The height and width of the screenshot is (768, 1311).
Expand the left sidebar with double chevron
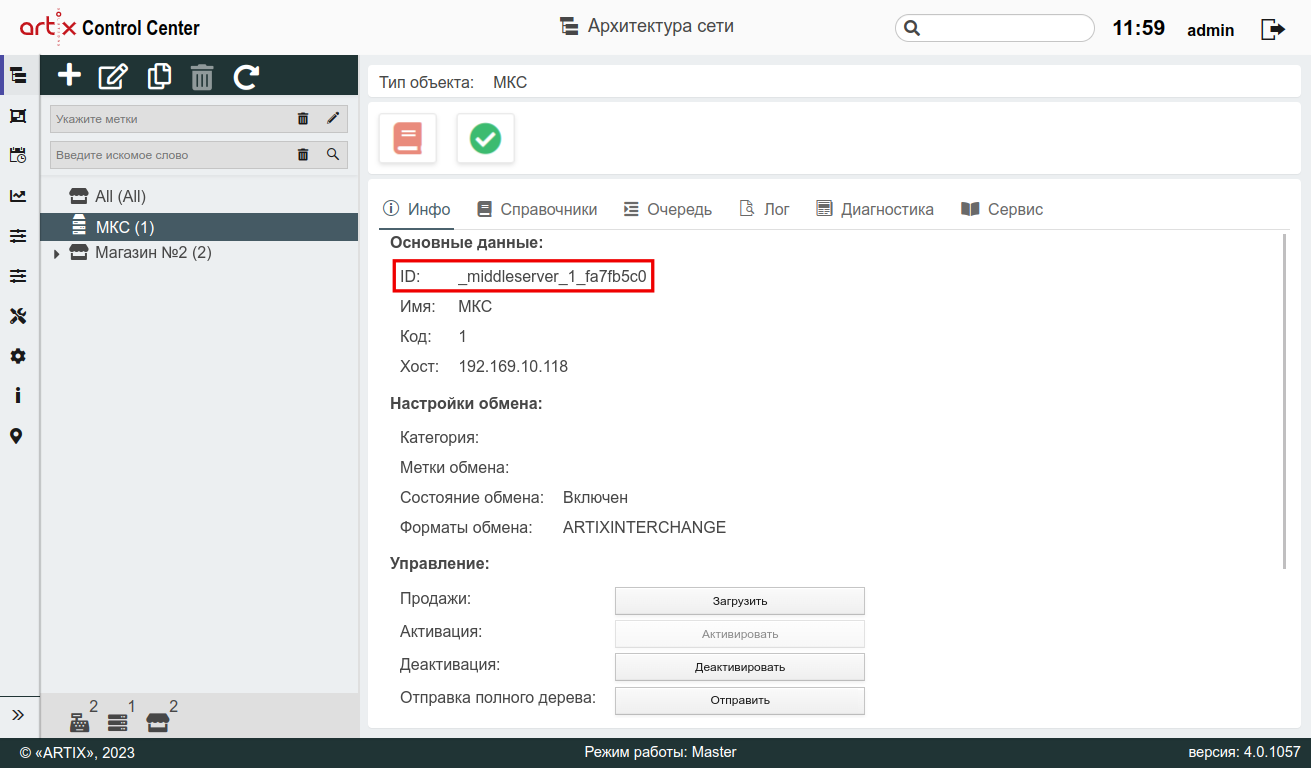(17, 715)
